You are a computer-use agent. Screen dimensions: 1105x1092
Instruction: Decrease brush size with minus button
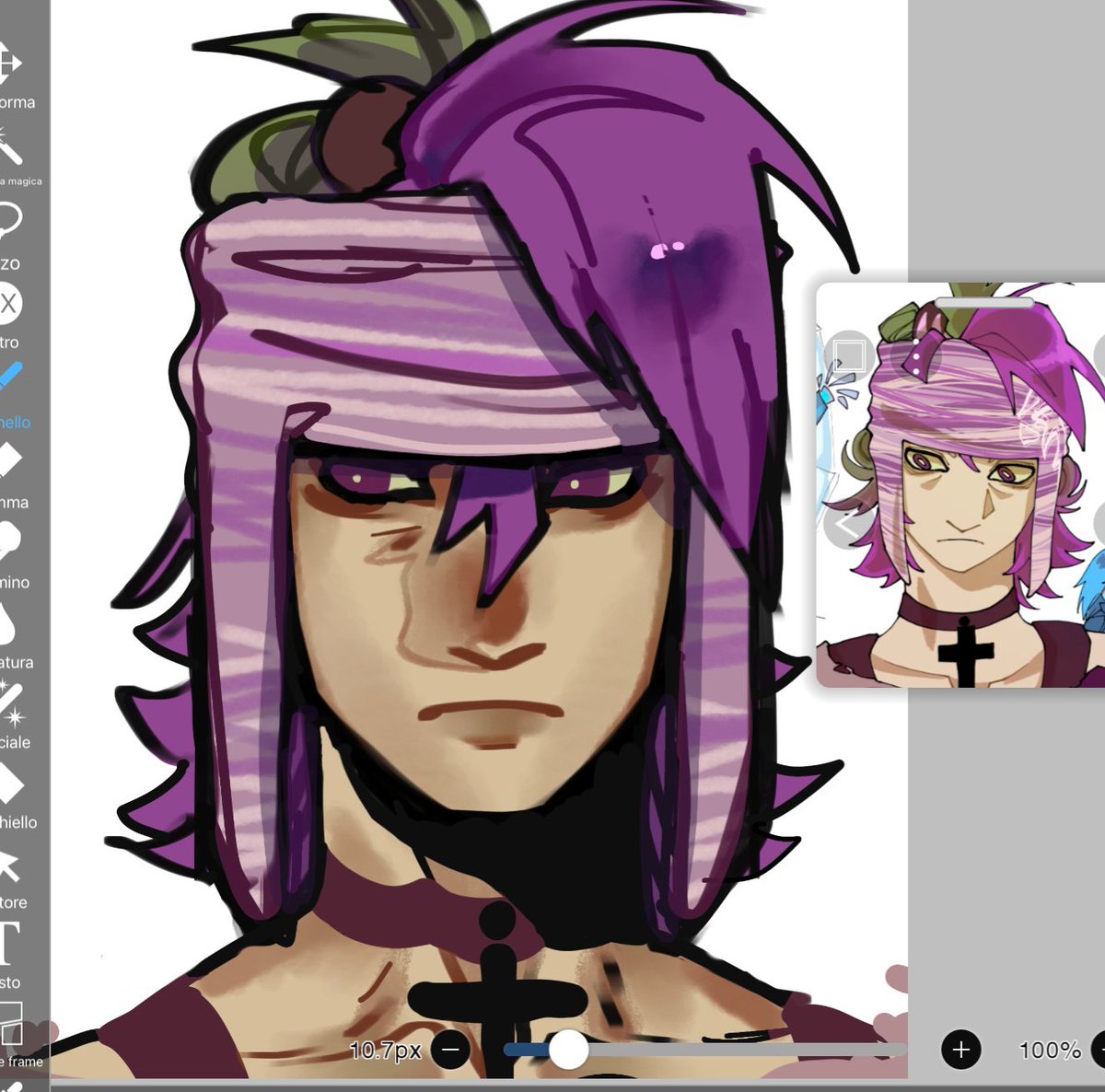[450, 1050]
